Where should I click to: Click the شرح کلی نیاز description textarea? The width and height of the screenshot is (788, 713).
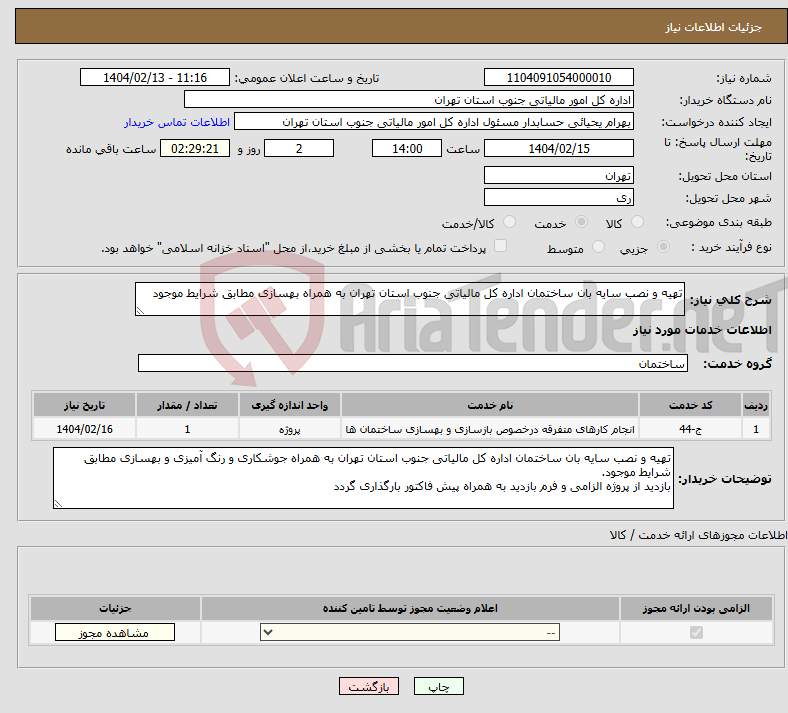pos(410,299)
